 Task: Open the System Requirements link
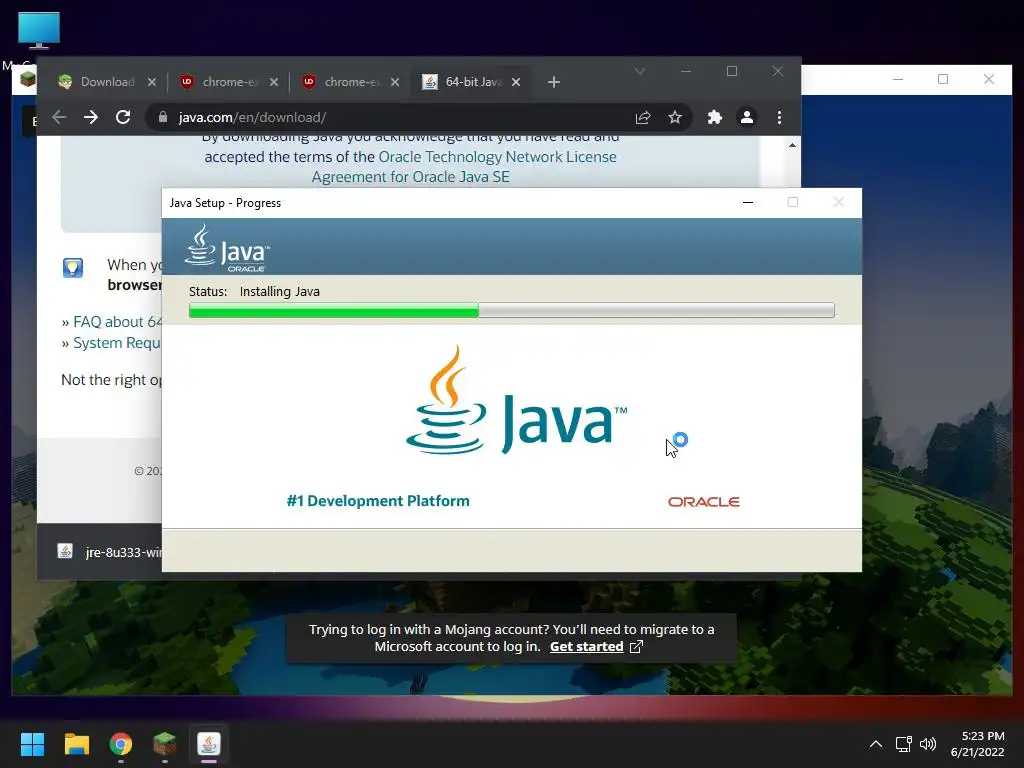point(118,343)
